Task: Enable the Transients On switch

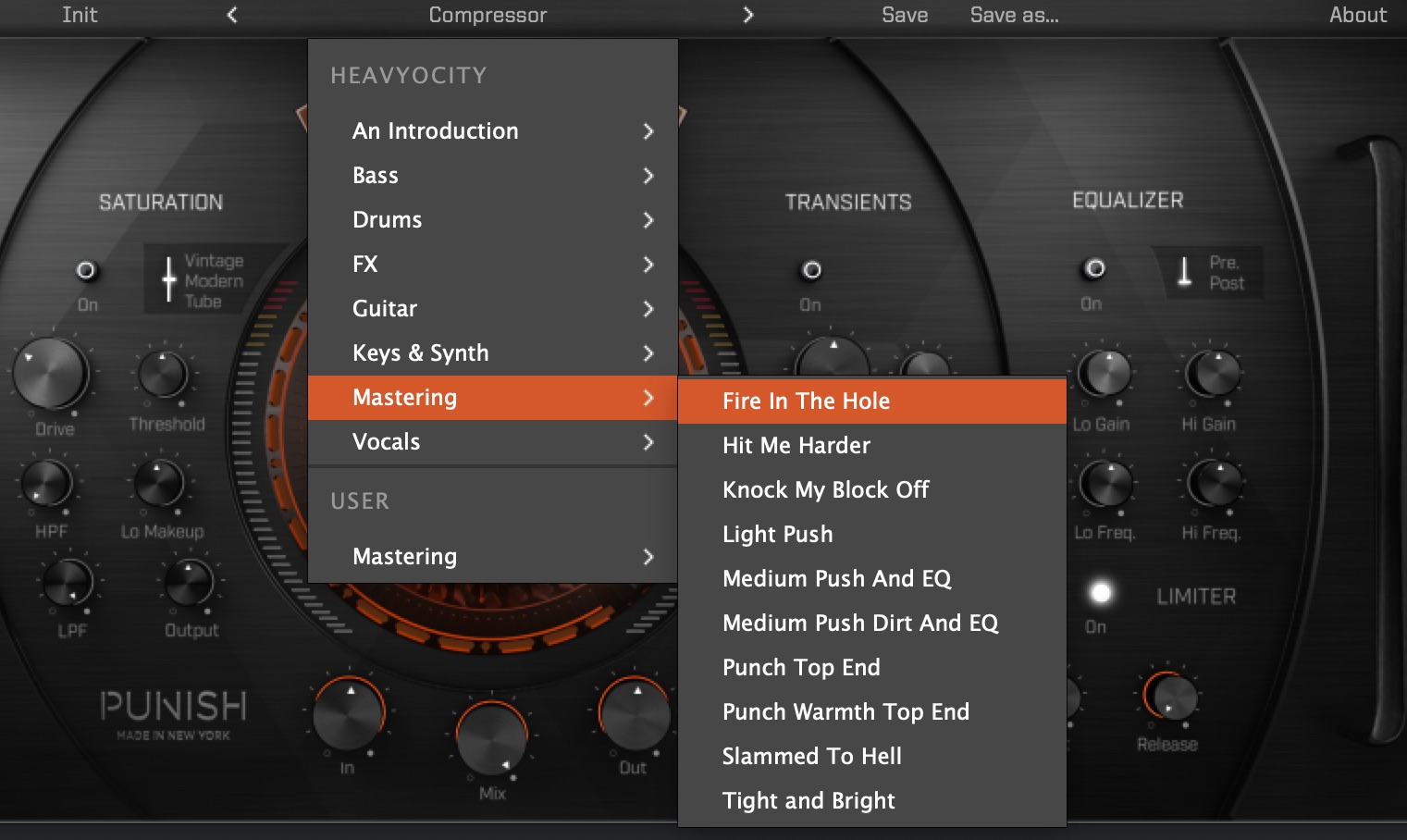Action: pos(811,270)
